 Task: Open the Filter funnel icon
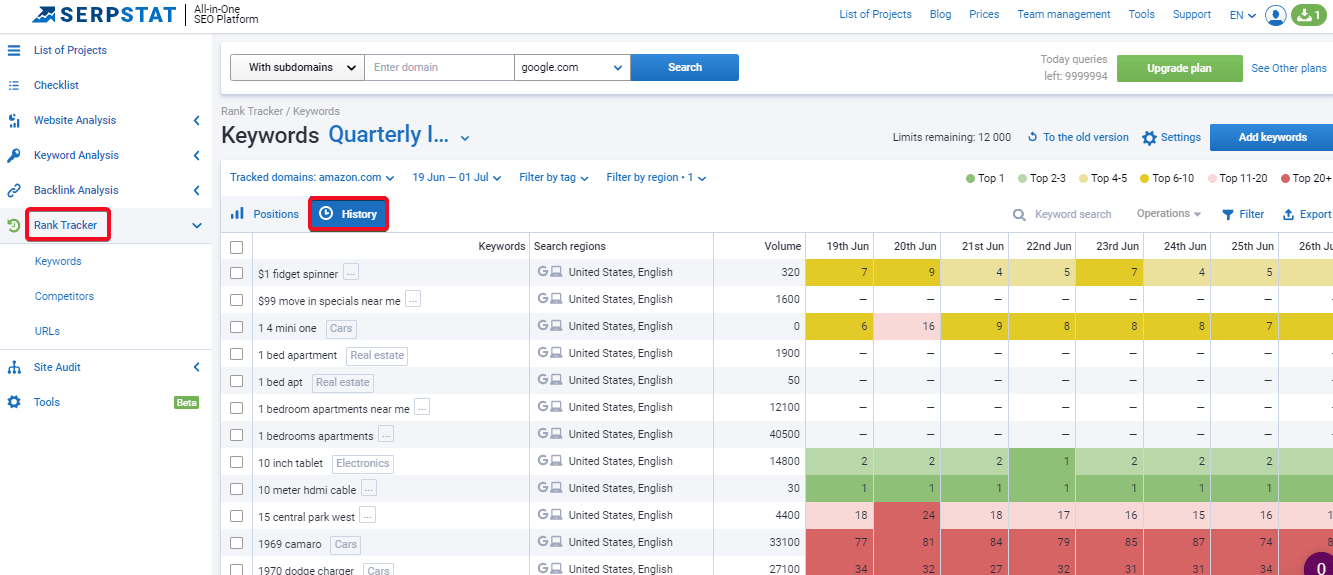1228,214
